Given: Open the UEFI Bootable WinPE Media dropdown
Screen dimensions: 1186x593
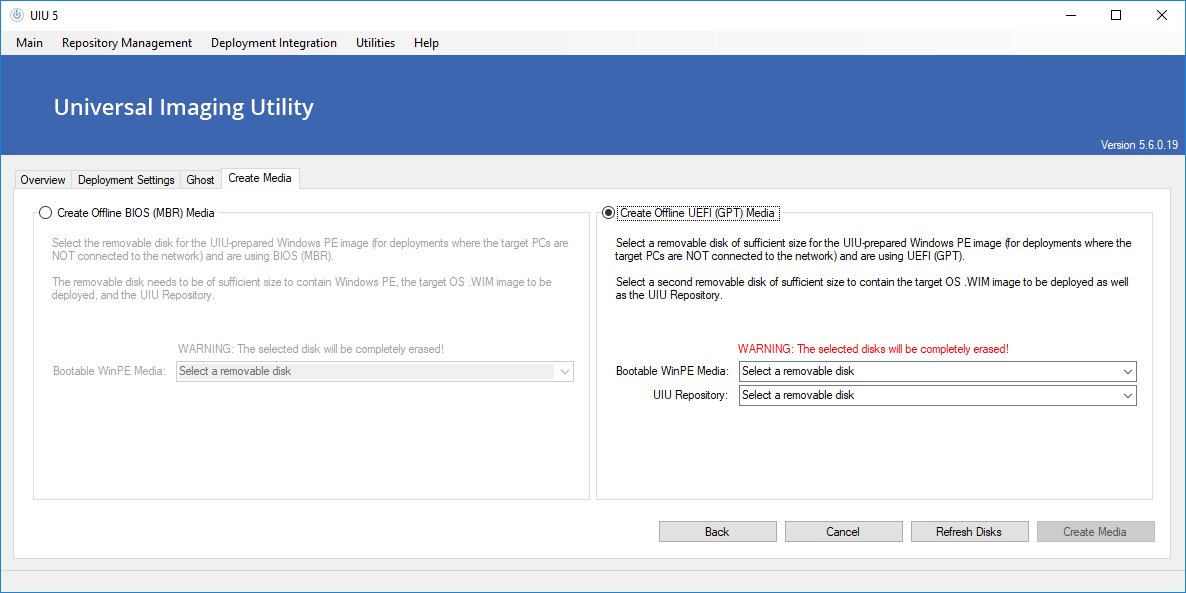Looking at the screenshot, I should click(938, 371).
